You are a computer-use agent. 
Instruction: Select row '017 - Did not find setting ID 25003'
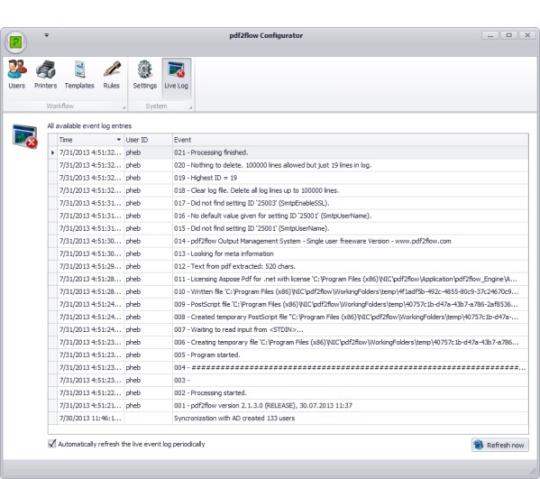(288, 203)
